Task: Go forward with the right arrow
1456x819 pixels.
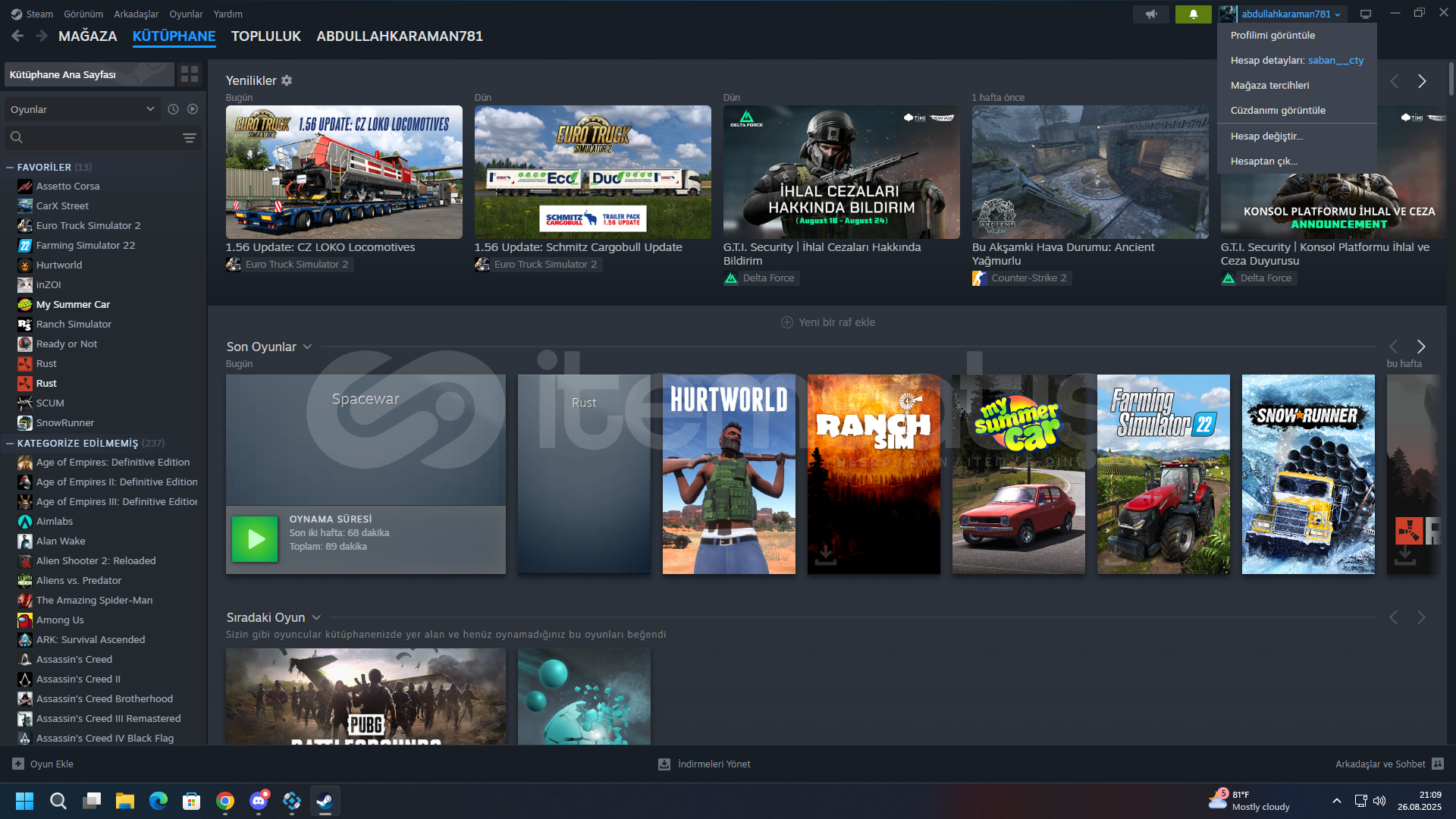Action: (x=42, y=36)
